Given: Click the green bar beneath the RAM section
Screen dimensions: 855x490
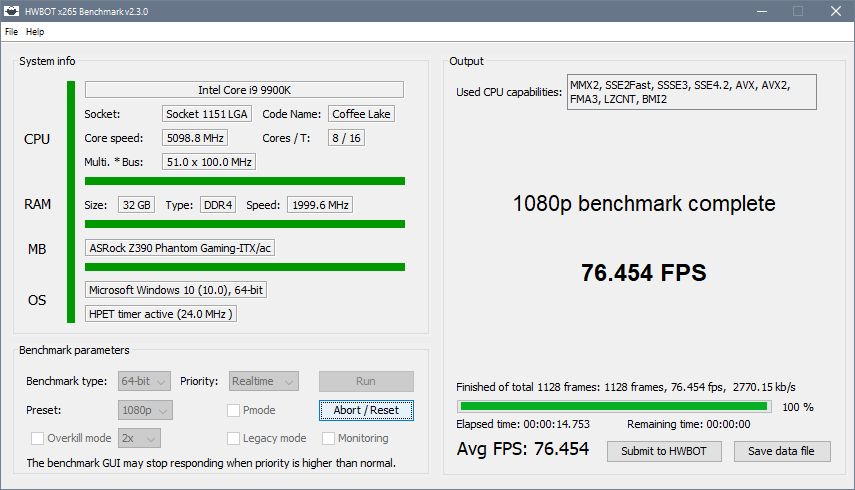Looking at the screenshot, I should (x=245, y=224).
